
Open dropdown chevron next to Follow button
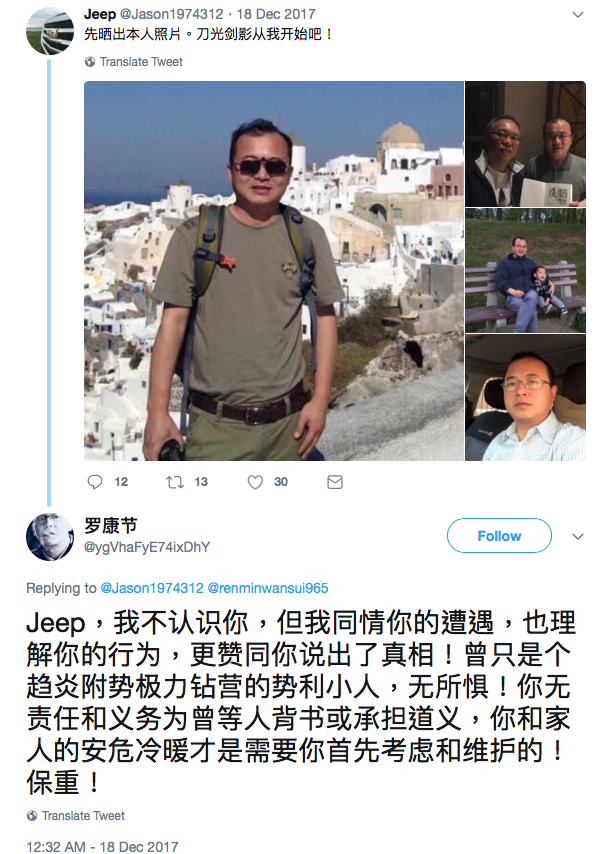click(x=578, y=536)
